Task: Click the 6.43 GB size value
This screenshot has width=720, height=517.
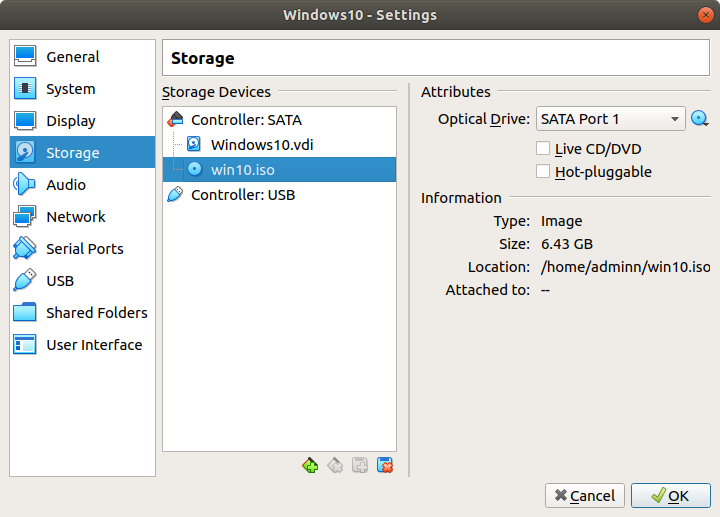Action: (567, 244)
